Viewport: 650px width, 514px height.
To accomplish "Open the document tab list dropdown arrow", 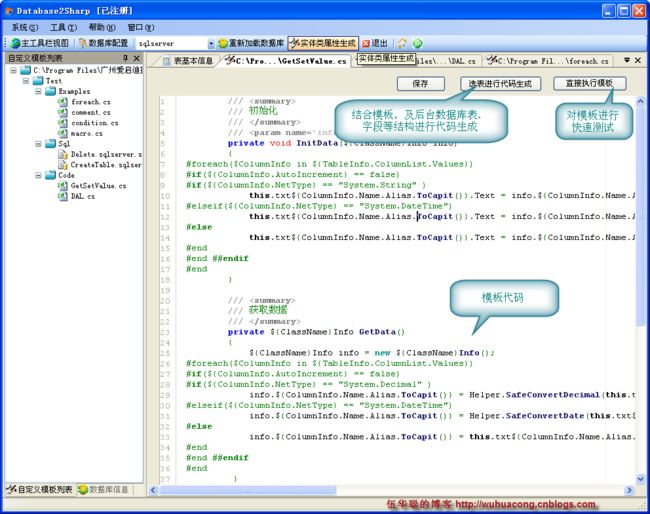I will tap(627, 60).
